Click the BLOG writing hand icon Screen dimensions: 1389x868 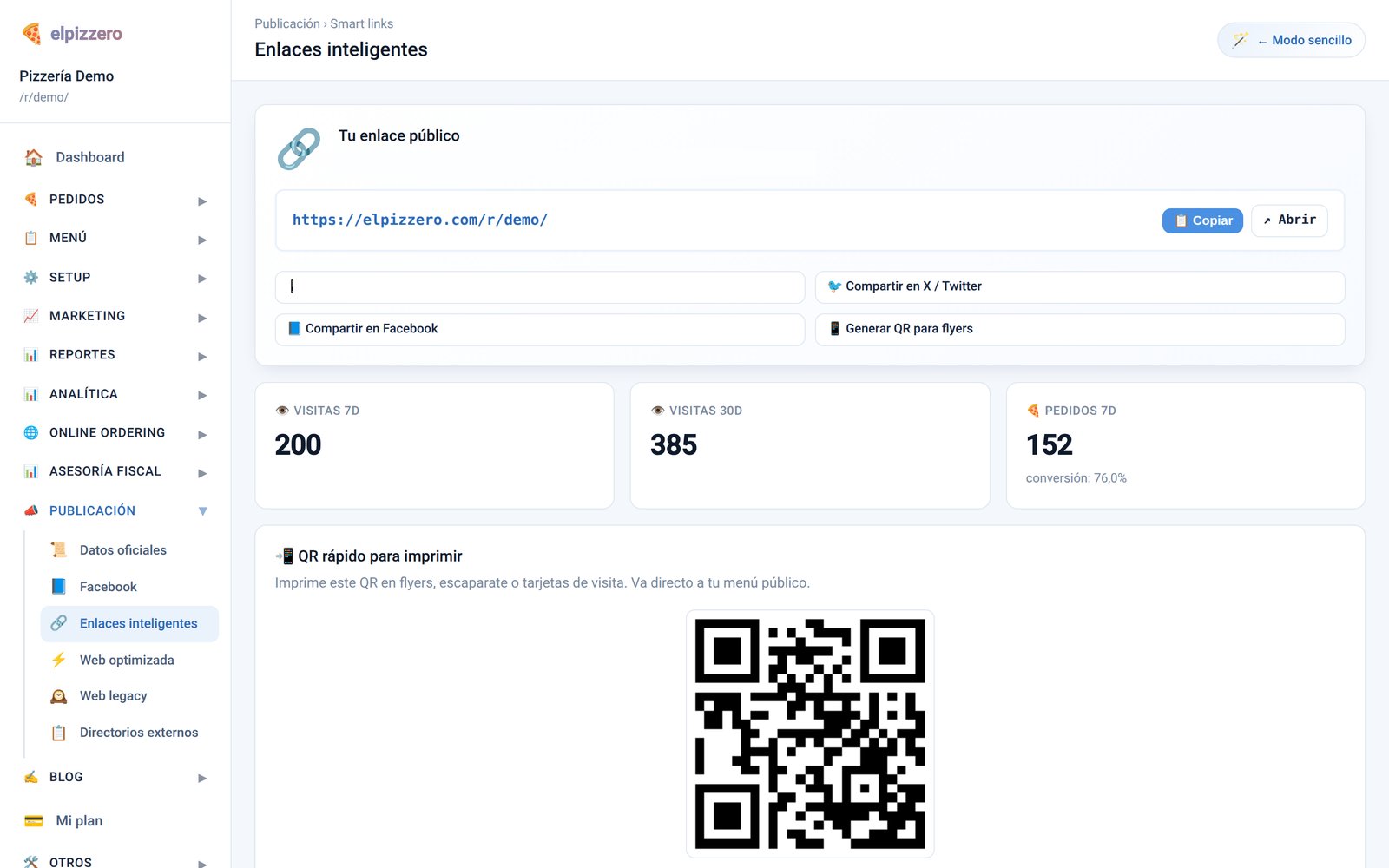[x=31, y=777]
